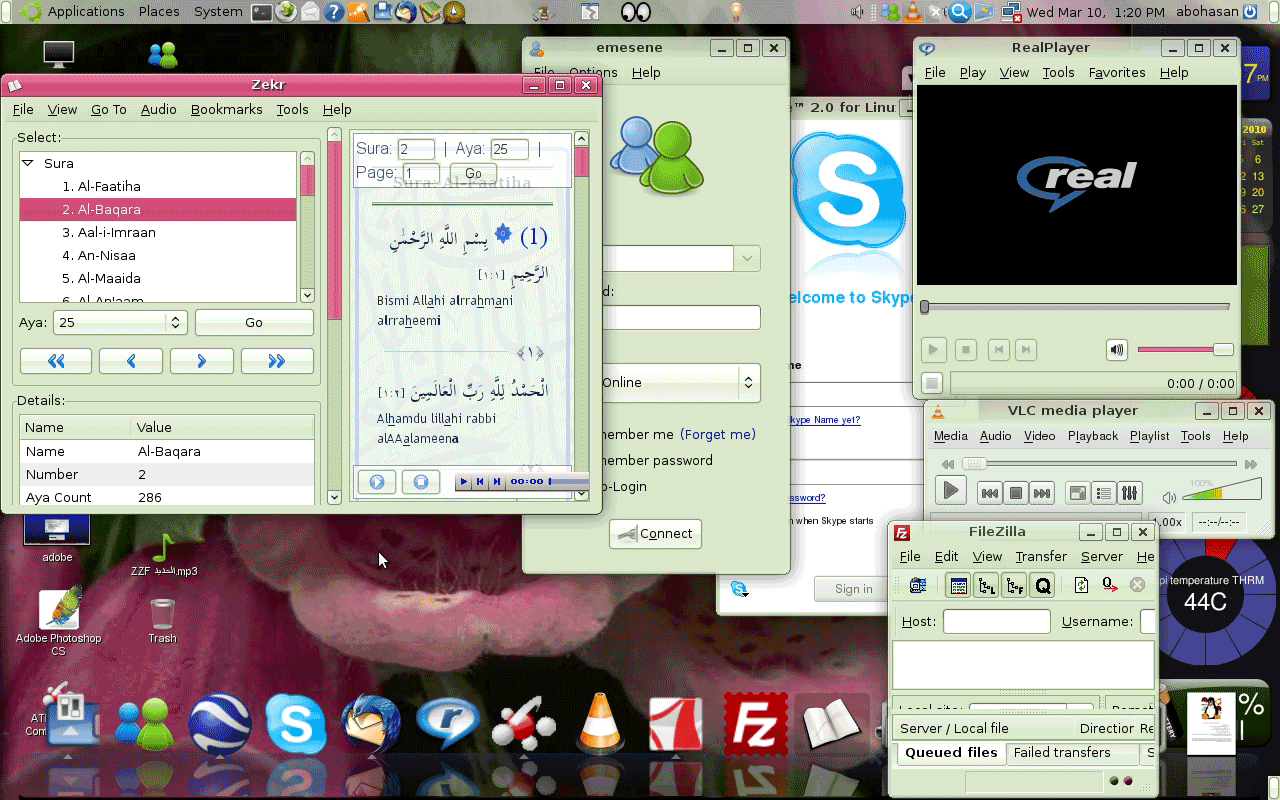Show VLC extended settings

[x=1129, y=493]
